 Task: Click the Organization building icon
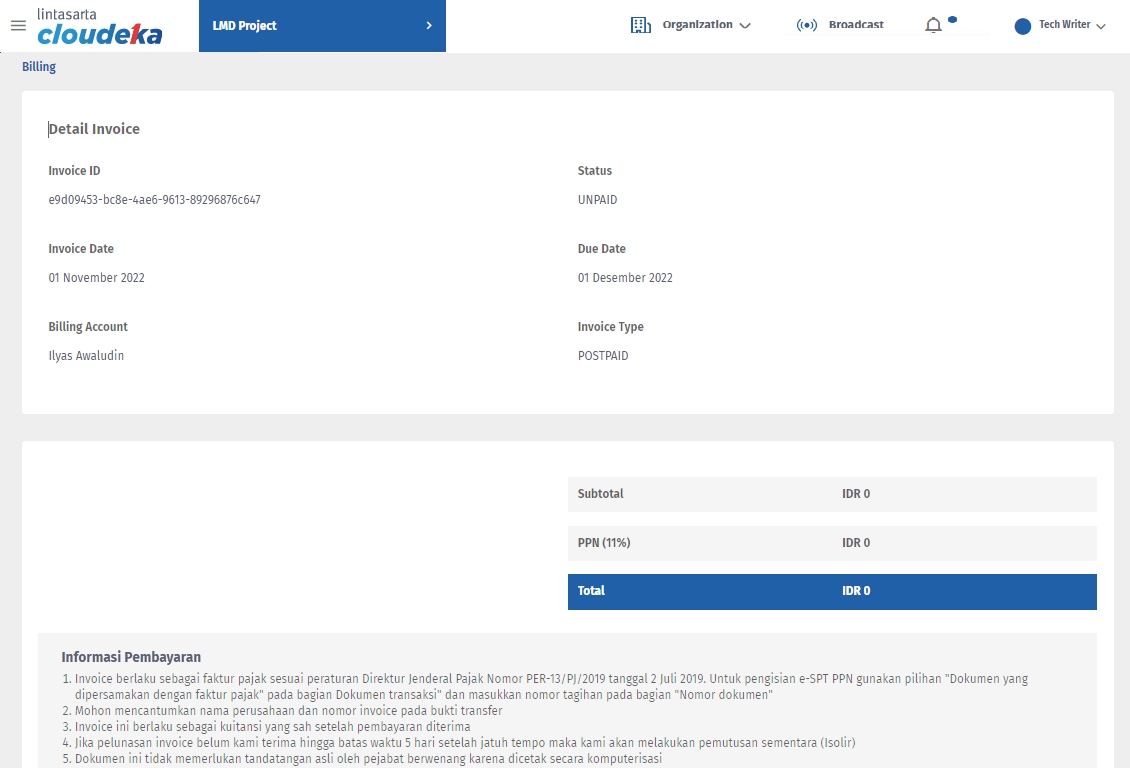tap(641, 25)
